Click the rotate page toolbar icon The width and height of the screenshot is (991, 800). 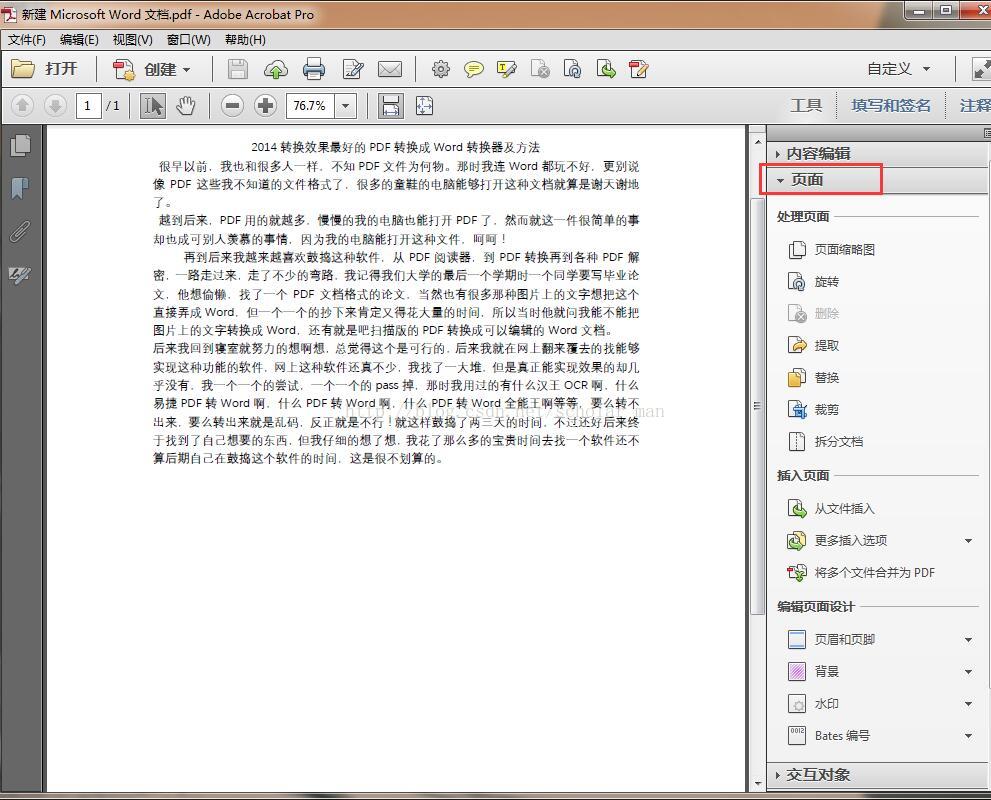572,69
